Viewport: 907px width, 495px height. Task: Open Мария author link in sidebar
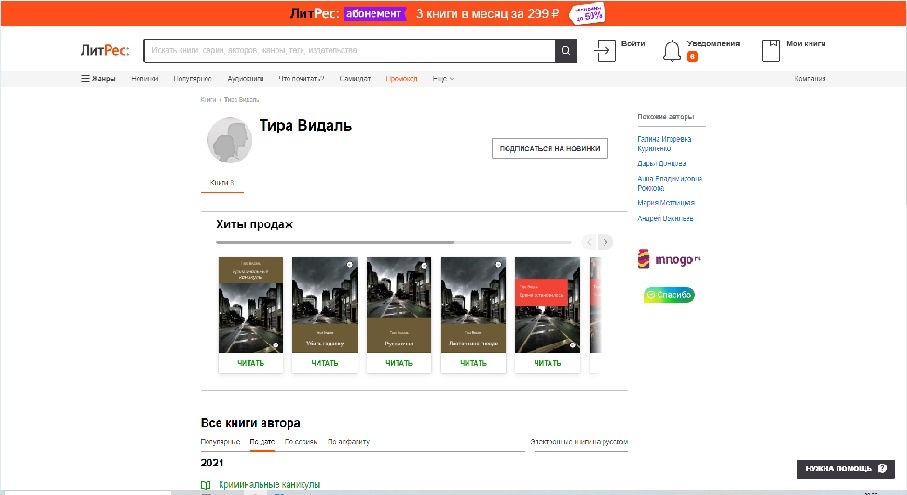click(666, 203)
